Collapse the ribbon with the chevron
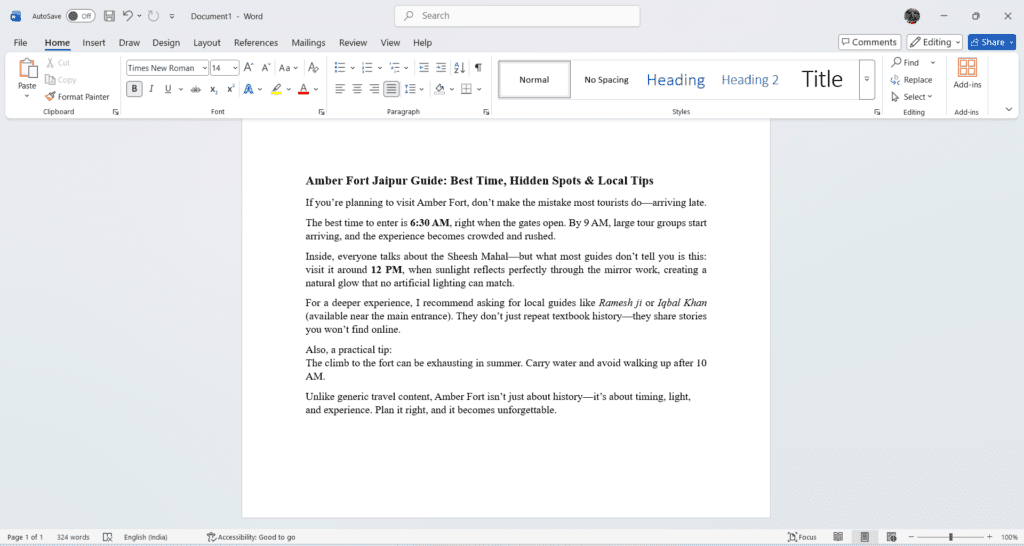This screenshot has height=546, width=1024. [x=1009, y=110]
